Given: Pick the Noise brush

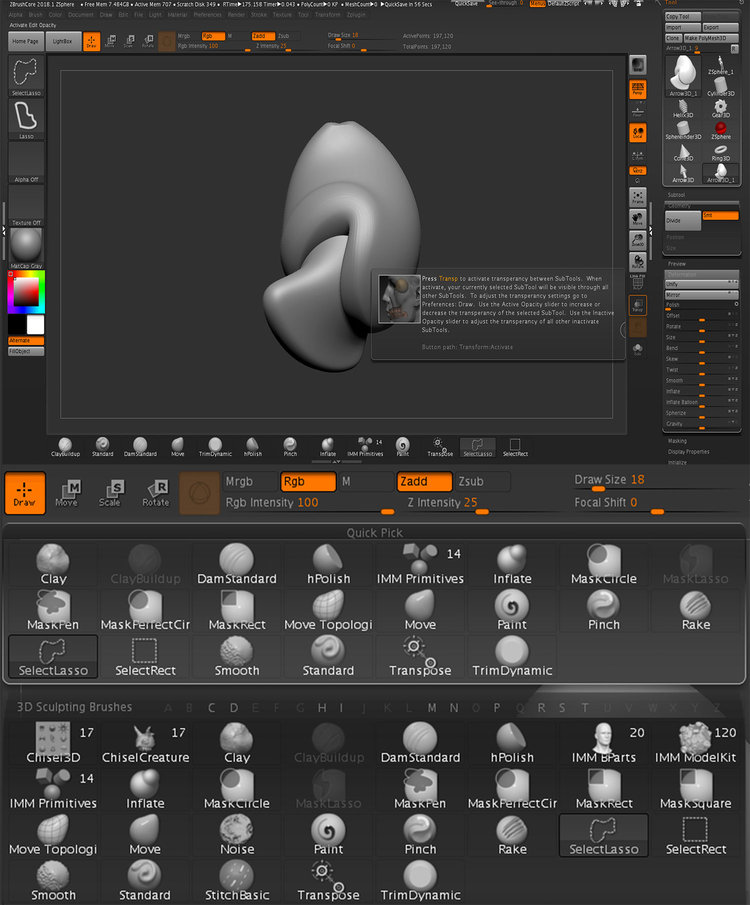Looking at the screenshot, I should (x=237, y=835).
